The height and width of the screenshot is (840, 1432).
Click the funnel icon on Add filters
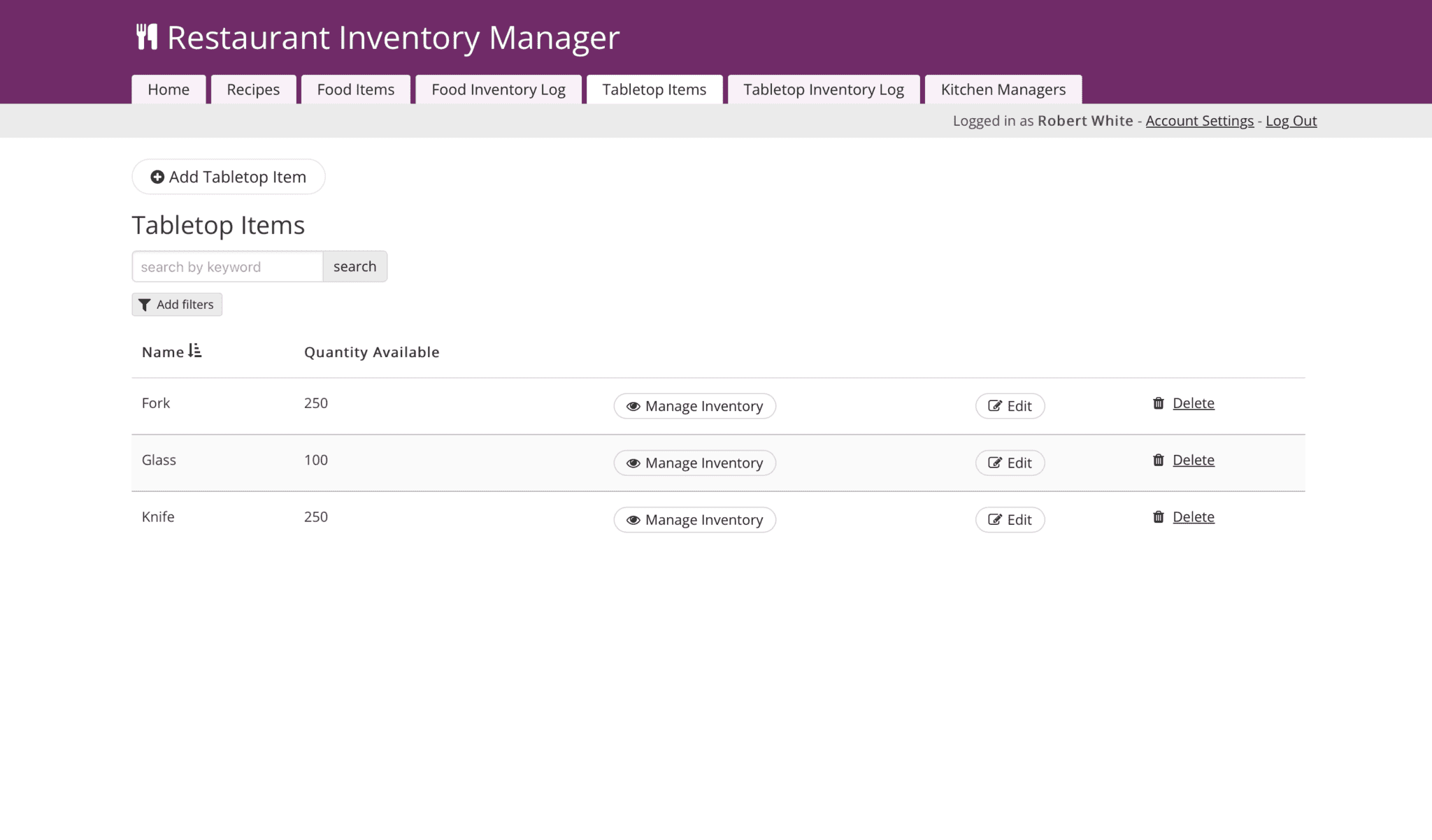(145, 305)
